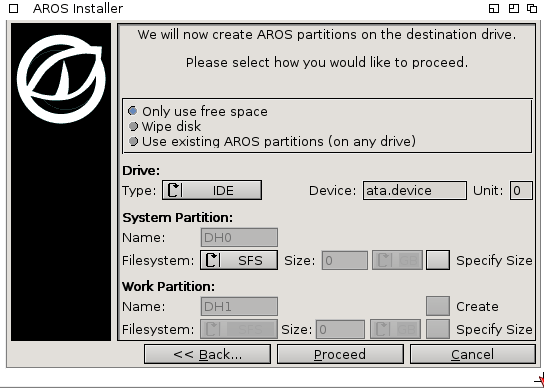Cycle the drive Type IDE selector
The width and height of the screenshot is (544, 388).
(x=212, y=190)
